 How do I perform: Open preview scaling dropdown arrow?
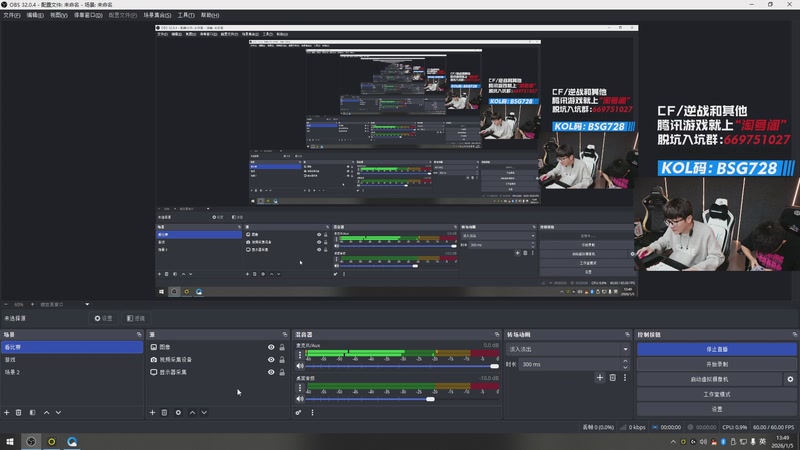[x=87, y=304]
